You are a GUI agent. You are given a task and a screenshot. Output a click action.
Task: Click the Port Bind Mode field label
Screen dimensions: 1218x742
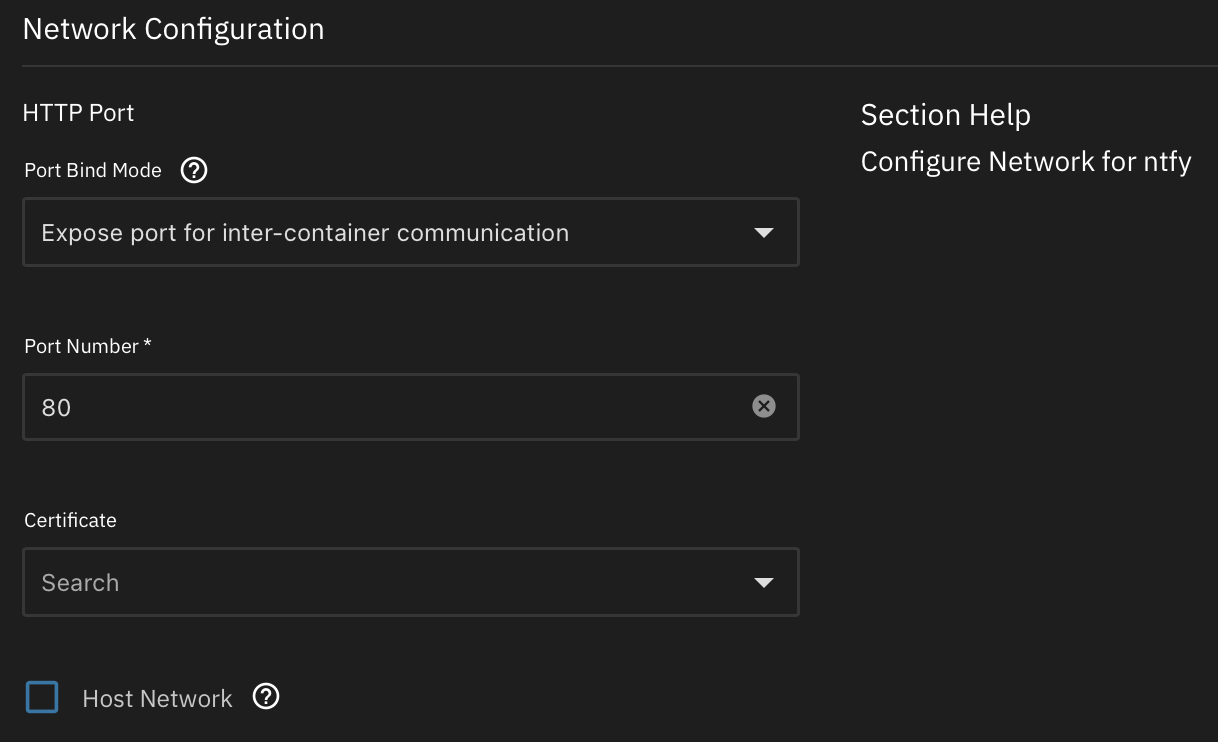point(93,171)
